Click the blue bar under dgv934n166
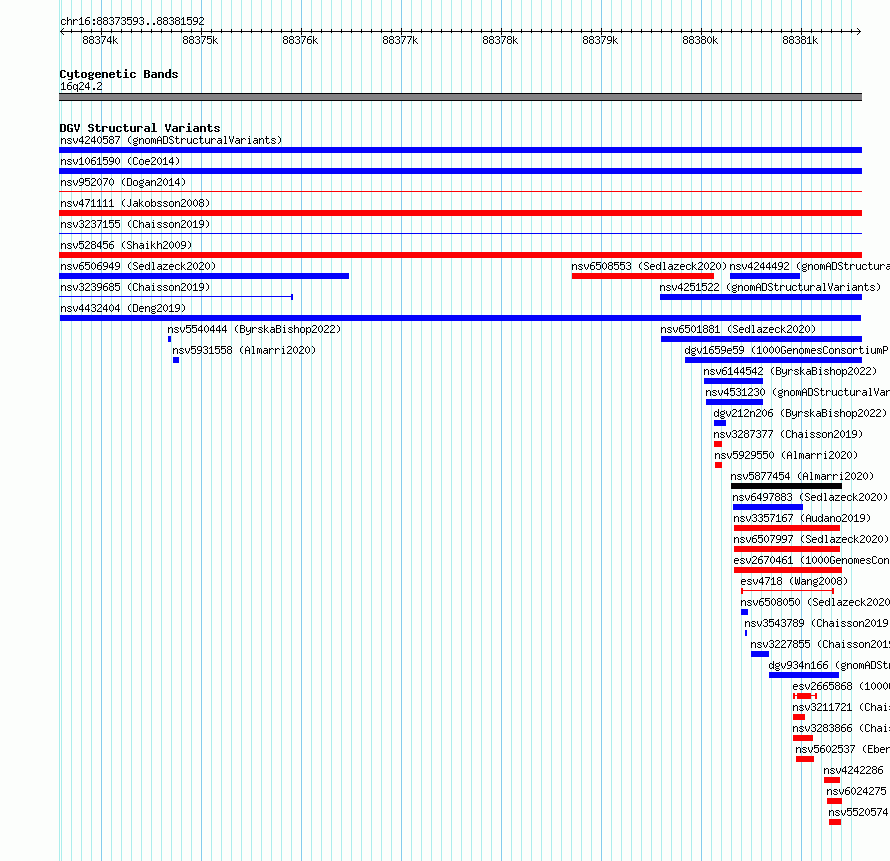The image size is (890, 861). 804,675
